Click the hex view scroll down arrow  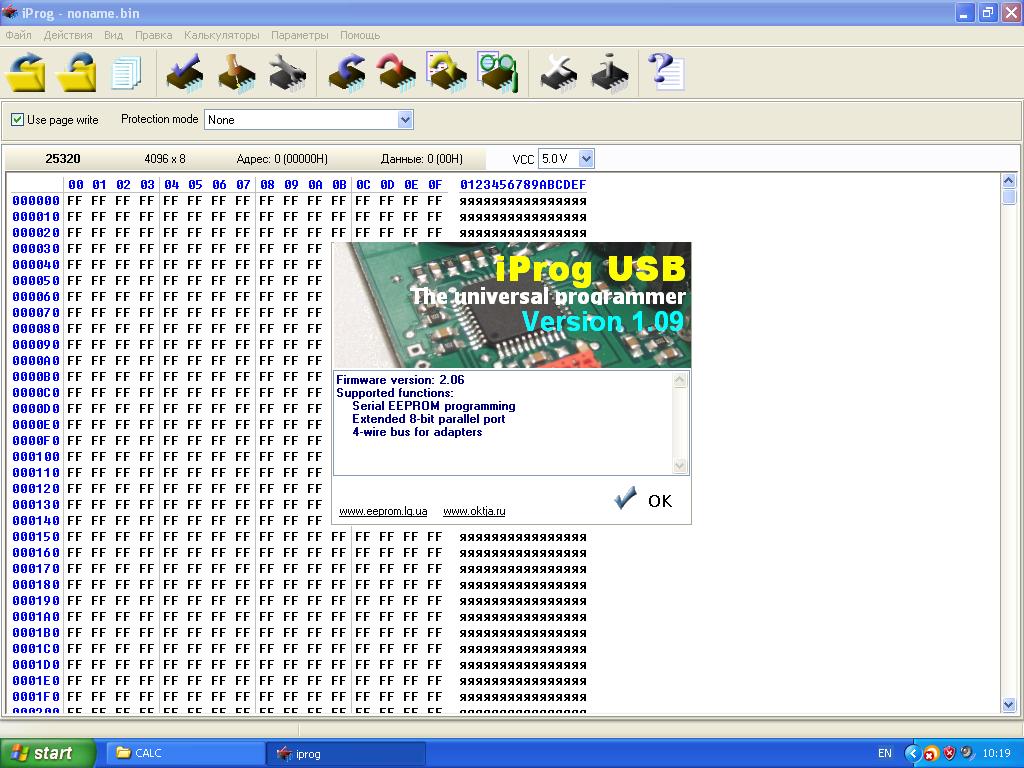coord(1009,705)
